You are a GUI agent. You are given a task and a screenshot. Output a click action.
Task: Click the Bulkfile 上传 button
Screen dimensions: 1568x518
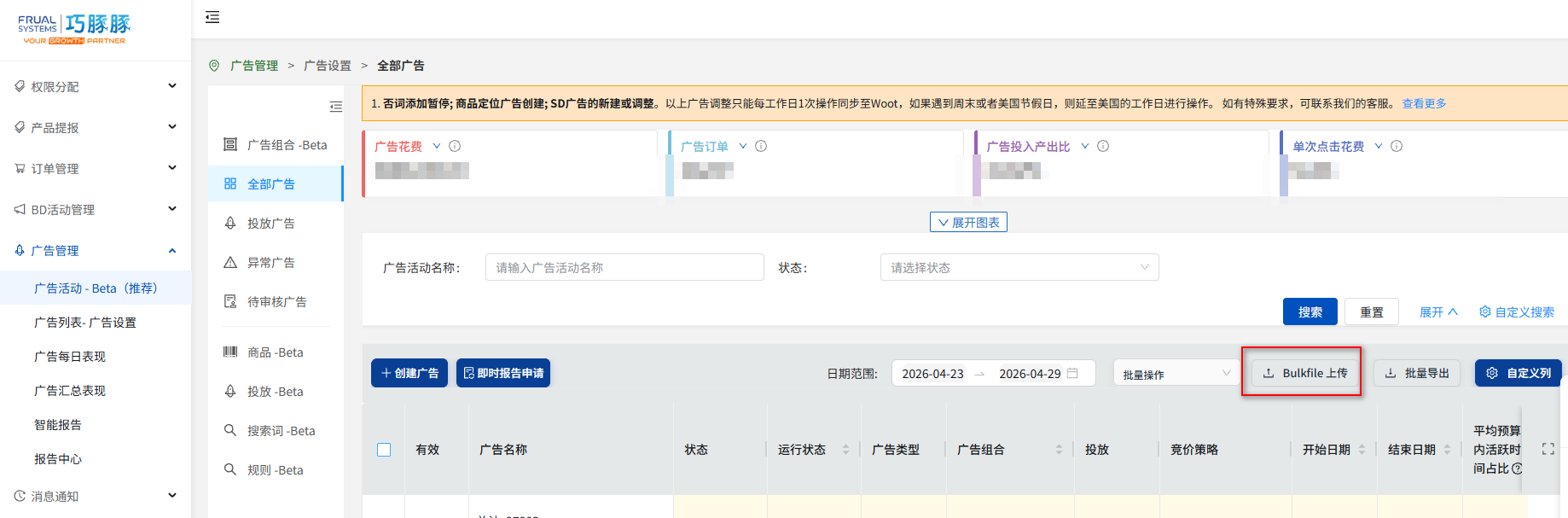coord(1304,373)
